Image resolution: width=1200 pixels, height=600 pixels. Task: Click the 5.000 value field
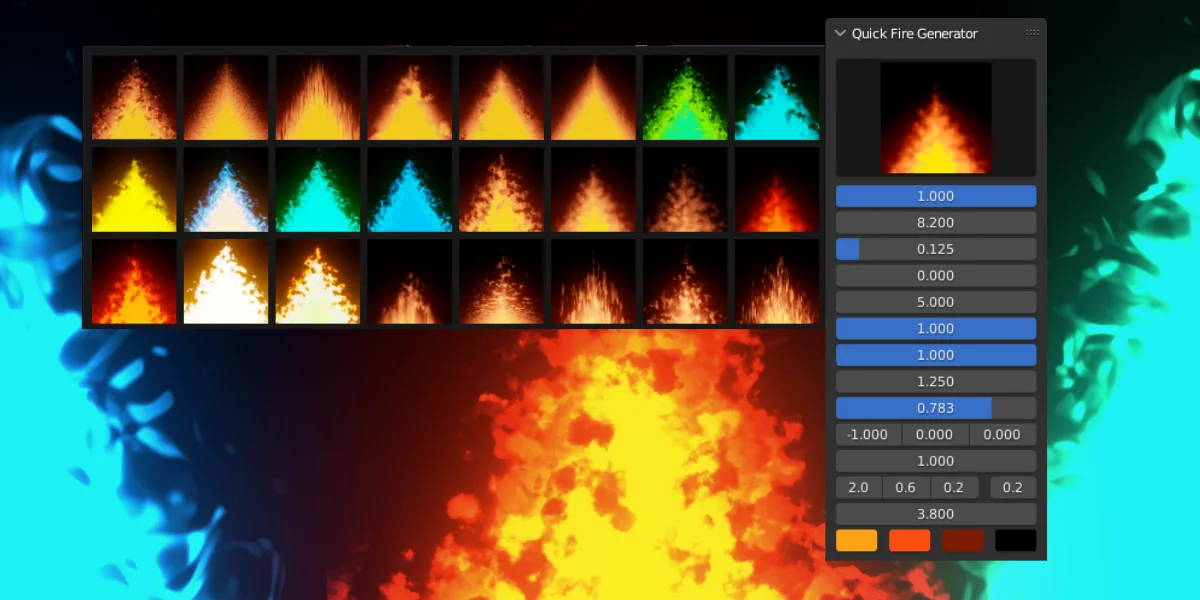(x=935, y=302)
